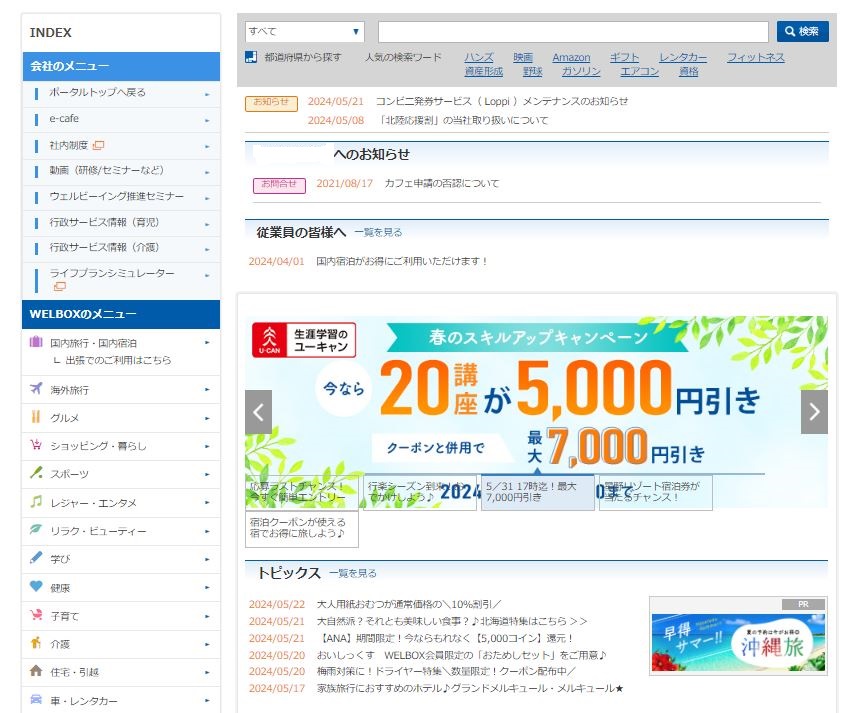Click the music note icon for レジャー・エンタメ
This screenshot has height=713, width=859.
pyautogui.click(x=36, y=501)
